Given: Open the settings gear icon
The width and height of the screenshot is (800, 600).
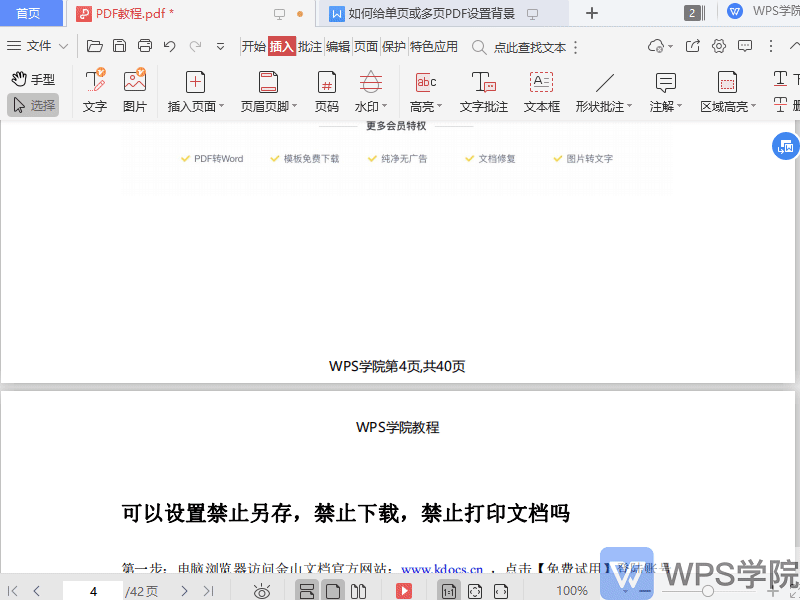Looking at the screenshot, I should tap(719, 46).
